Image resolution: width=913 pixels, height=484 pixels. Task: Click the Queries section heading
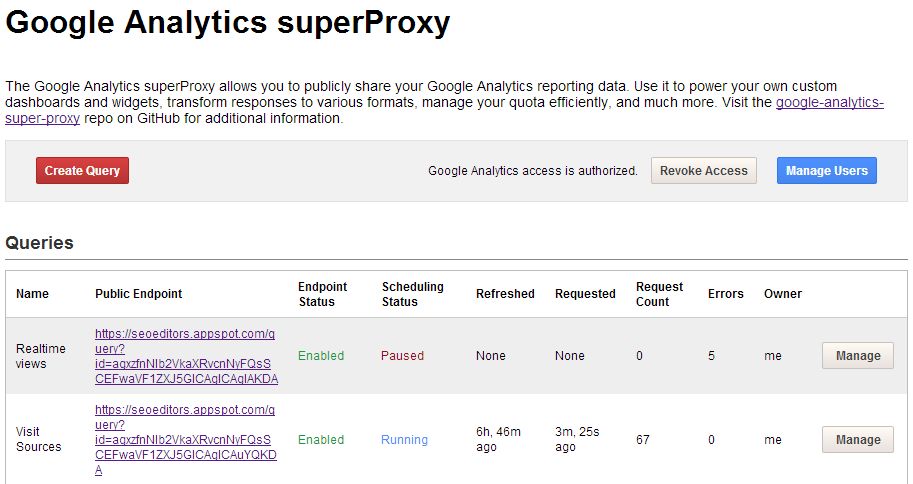pyautogui.click(x=39, y=243)
